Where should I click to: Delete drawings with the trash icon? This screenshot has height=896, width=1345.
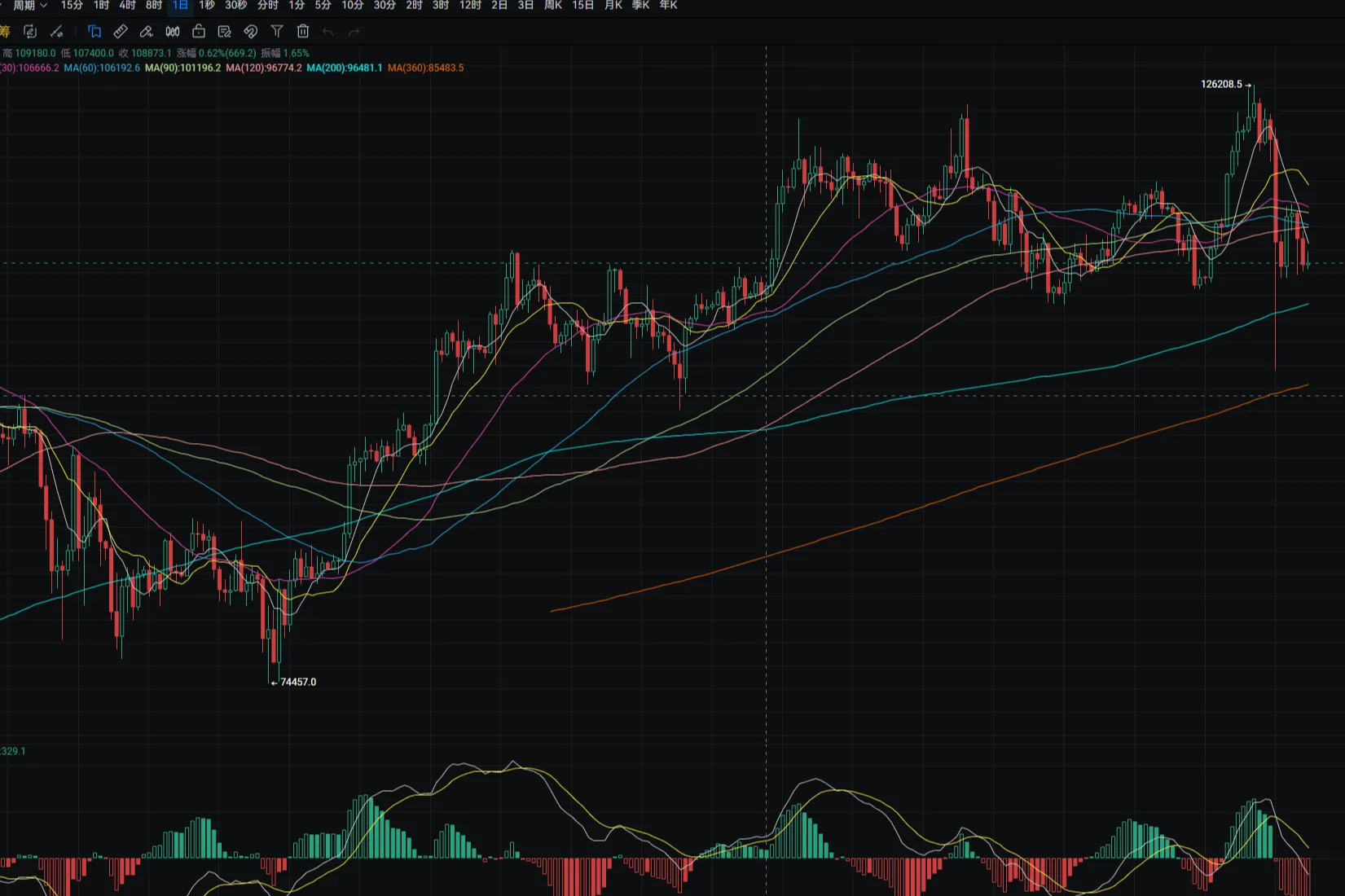tap(303, 32)
